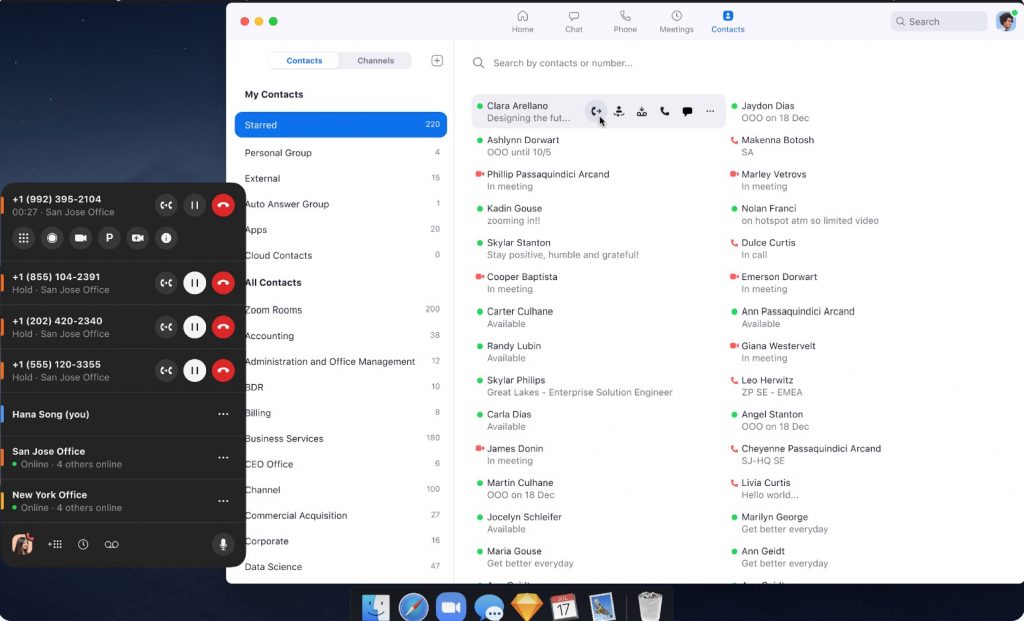Click the voicemail icon at the bottom bar
Viewport: 1024px width, 621px height.
112,544
